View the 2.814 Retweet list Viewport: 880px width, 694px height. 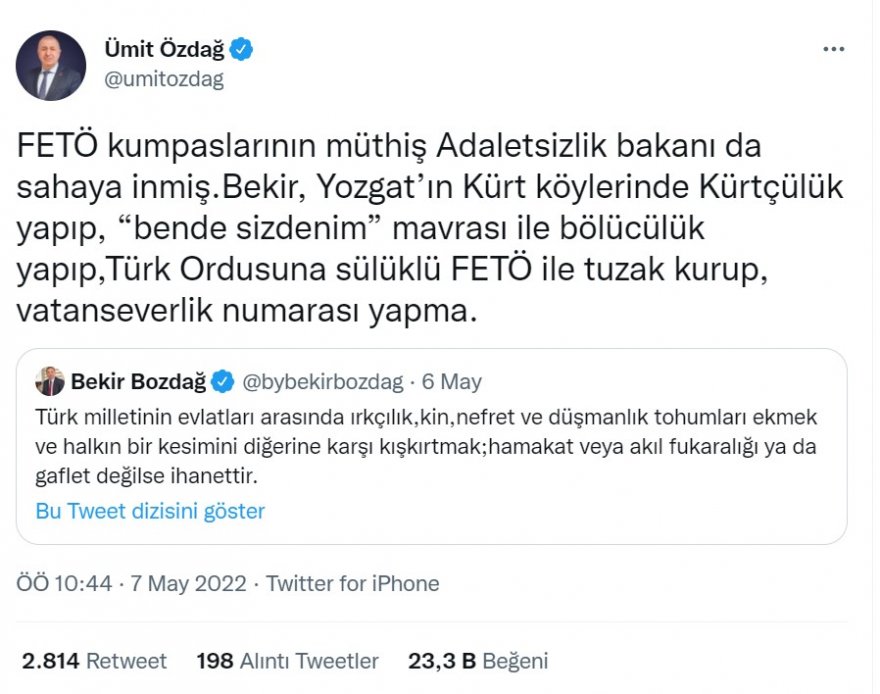click(94, 661)
